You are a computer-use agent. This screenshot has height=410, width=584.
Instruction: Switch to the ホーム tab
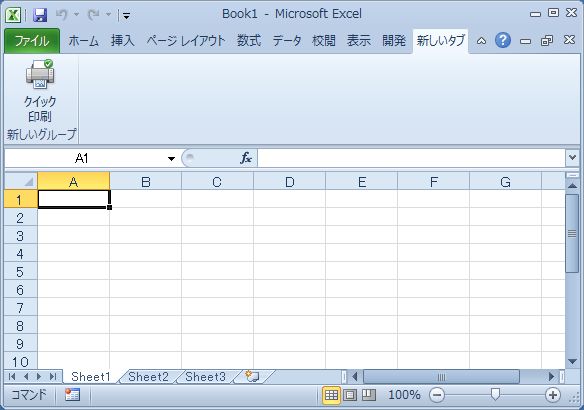point(83,41)
